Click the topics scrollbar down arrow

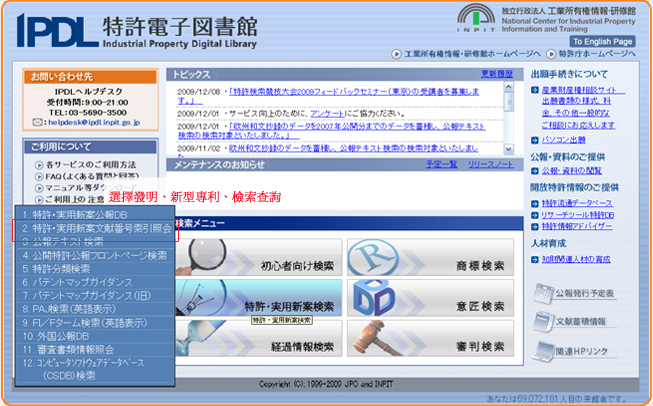(x=508, y=149)
